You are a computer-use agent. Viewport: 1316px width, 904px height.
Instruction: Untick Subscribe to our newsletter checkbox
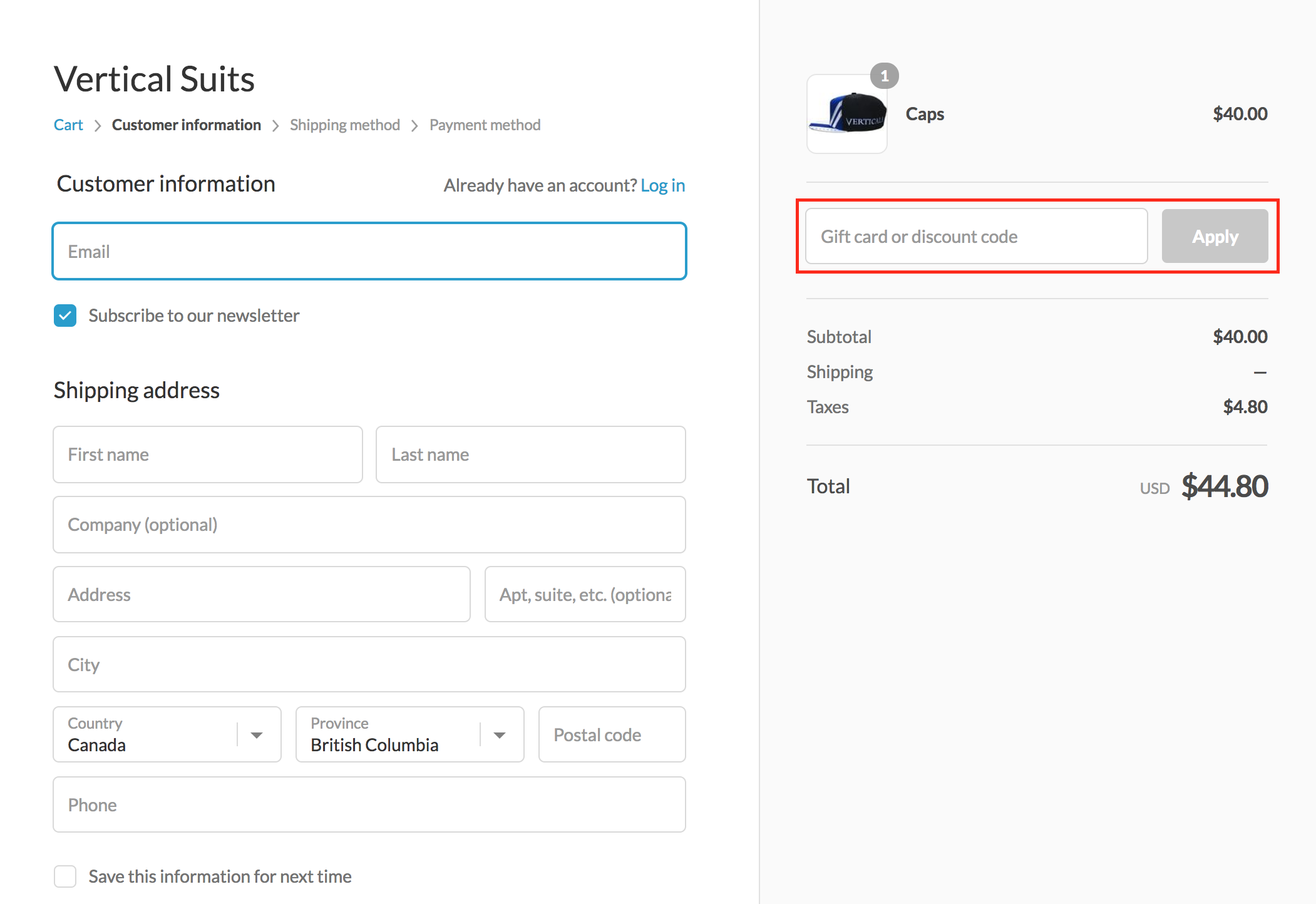(x=65, y=316)
